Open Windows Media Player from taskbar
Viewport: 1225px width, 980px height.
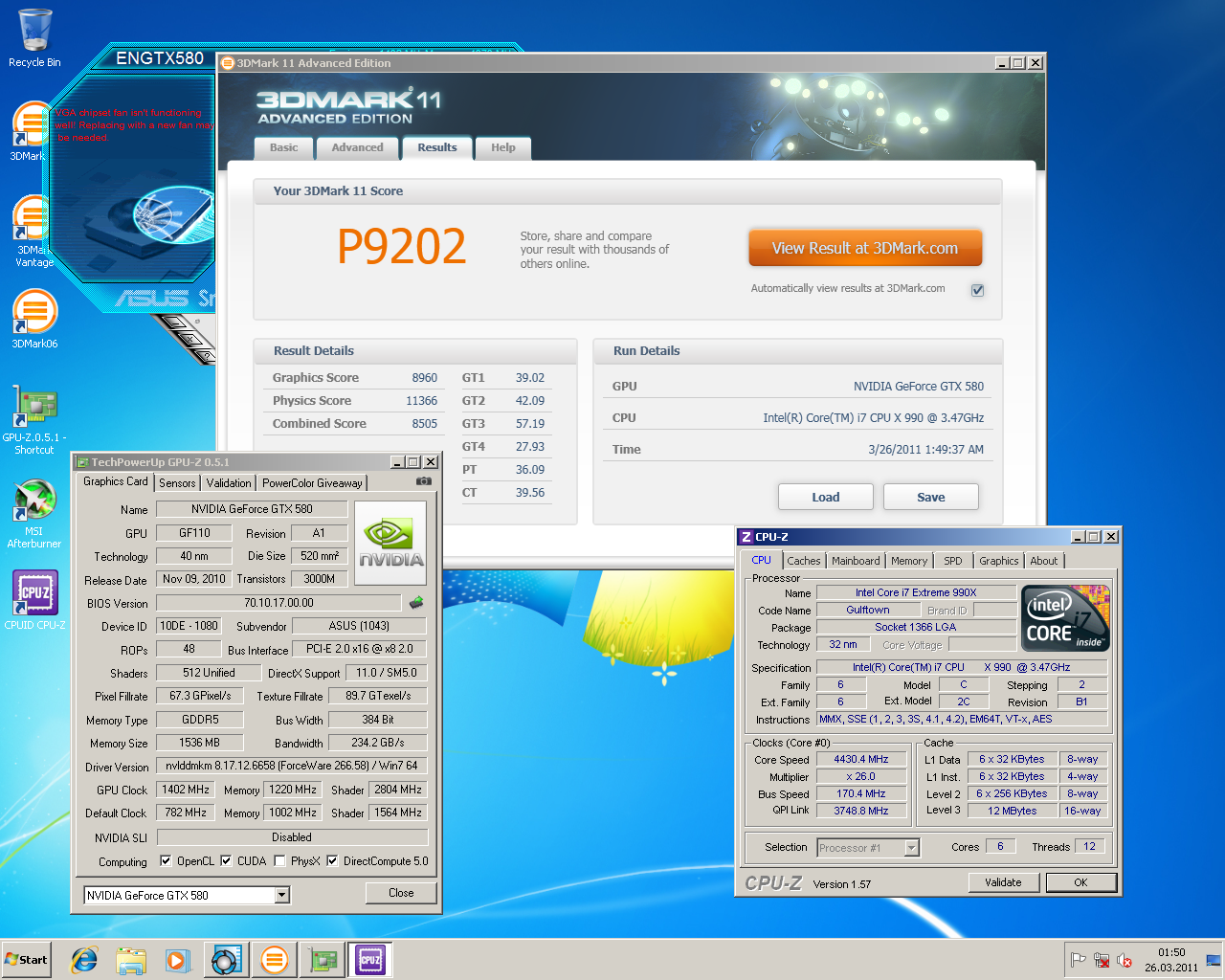click(178, 960)
